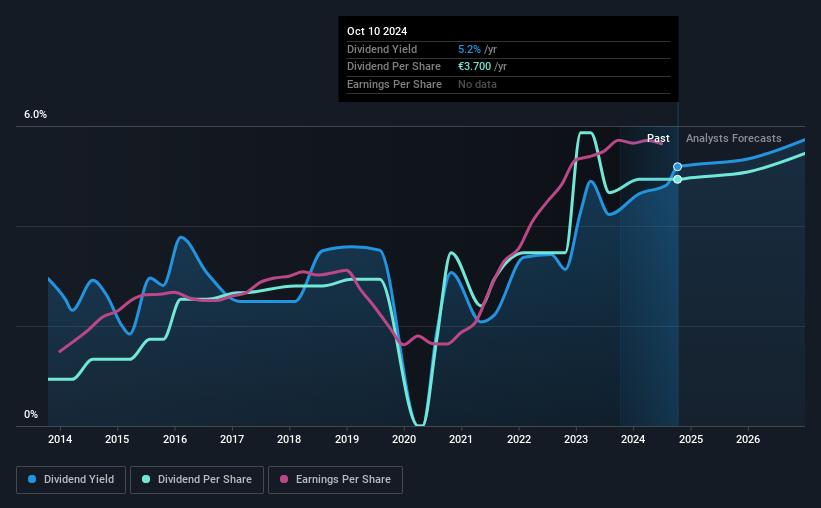This screenshot has width=821, height=508.
Task: Click the €3.700 dividend per share value
Action: (474, 67)
